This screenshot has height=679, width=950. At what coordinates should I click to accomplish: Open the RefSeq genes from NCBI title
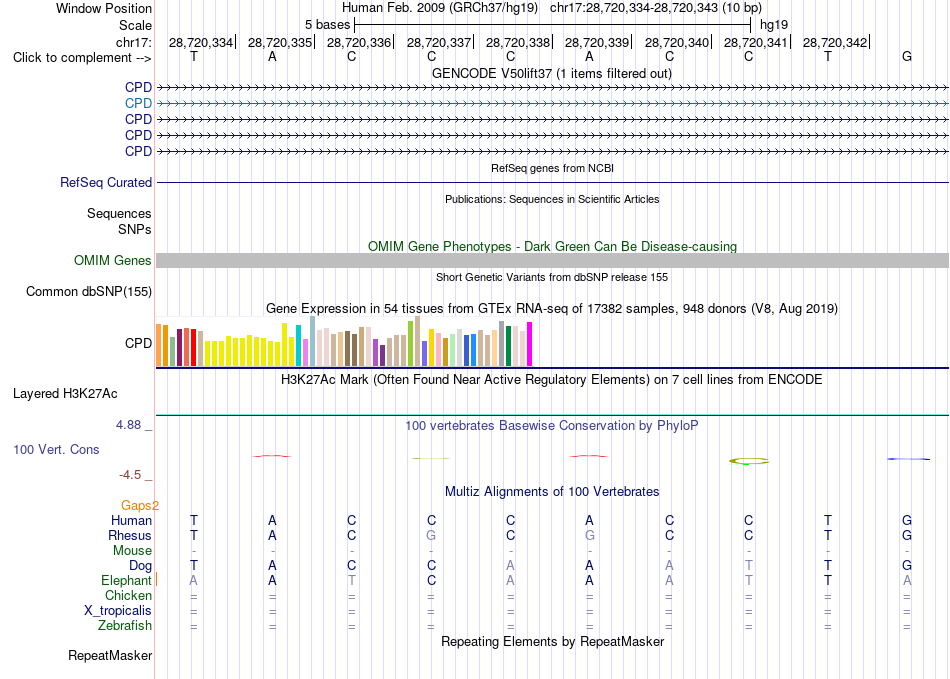point(552,168)
